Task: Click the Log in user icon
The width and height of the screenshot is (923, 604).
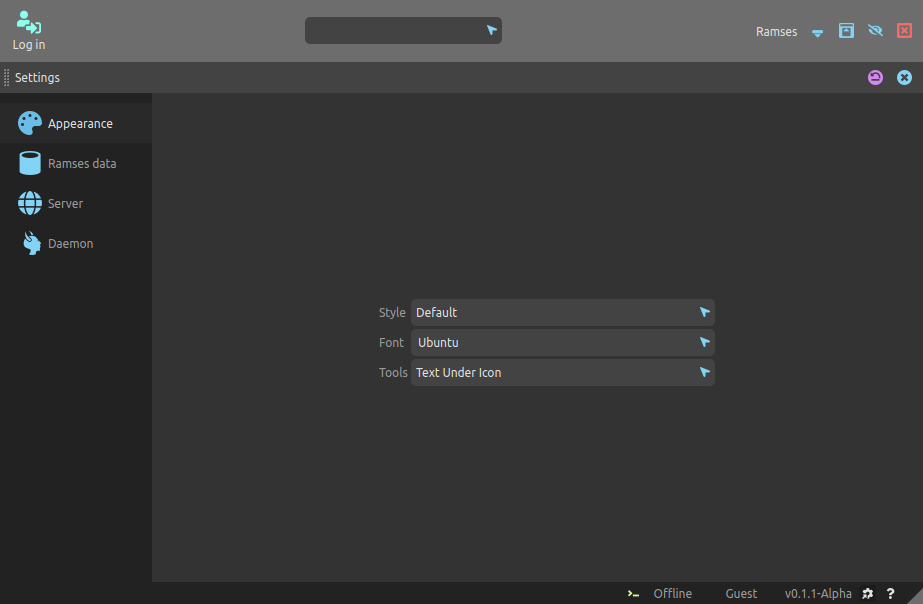Action: click(x=29, y=22)
